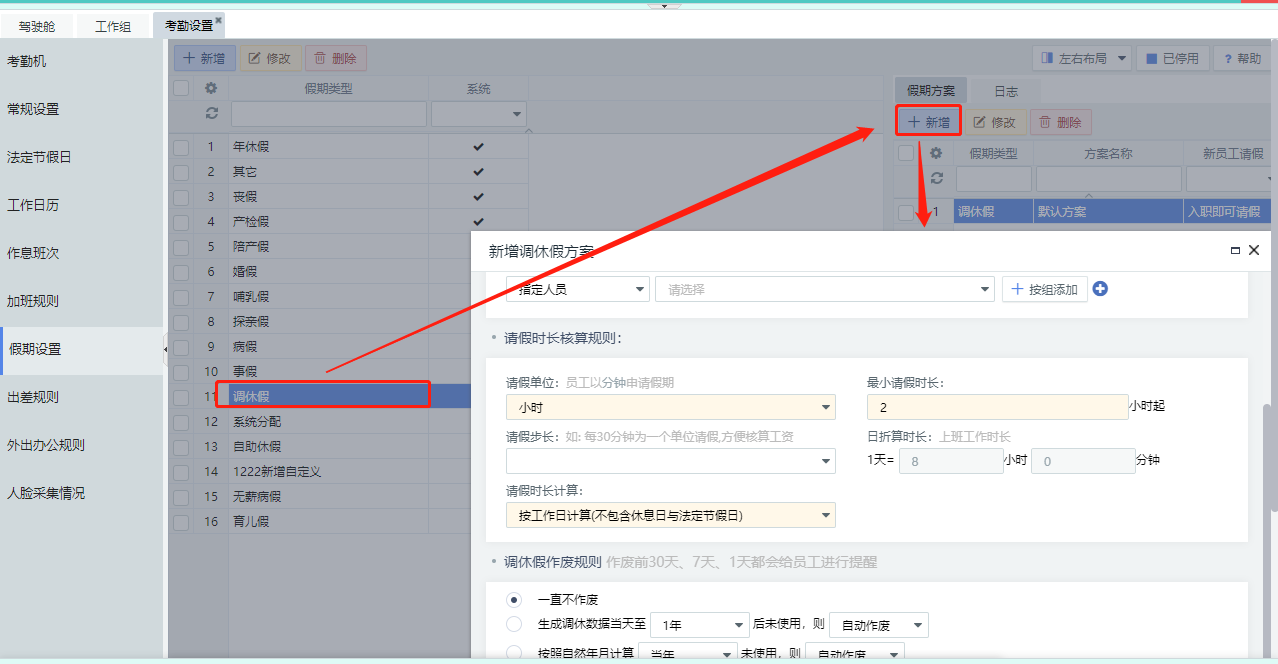1278x664 pixels.
Task: Click 删除 in the 假期方案 panel
Action: pos(1060,122)
